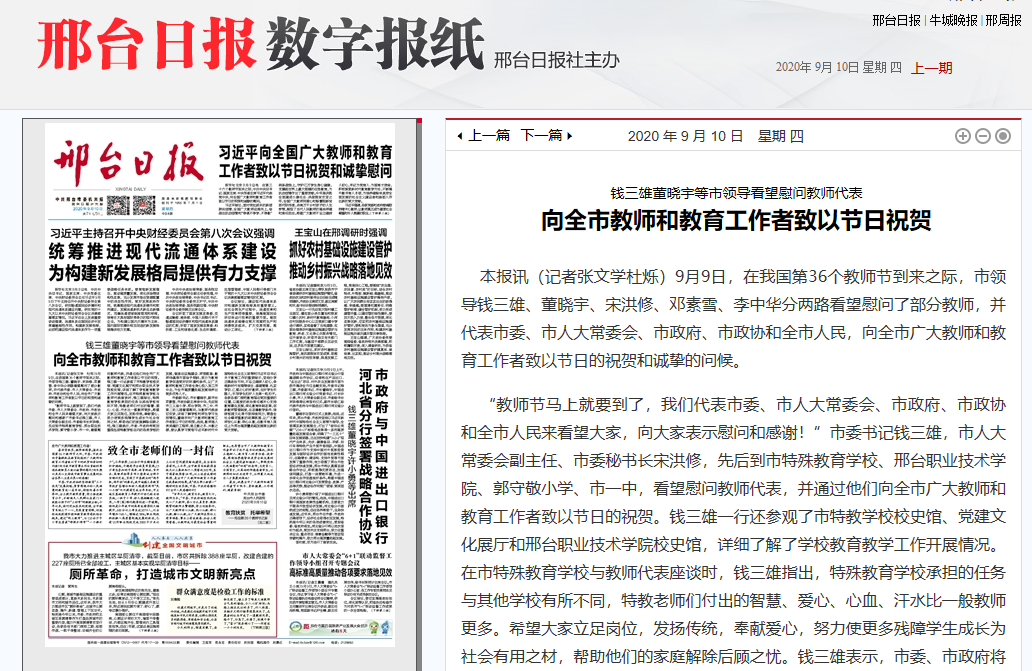This screenshot has width=1032, height=671.
Task: Click the red 邢台日报 masthead on page thumbnail
Action: click(128, 162)
